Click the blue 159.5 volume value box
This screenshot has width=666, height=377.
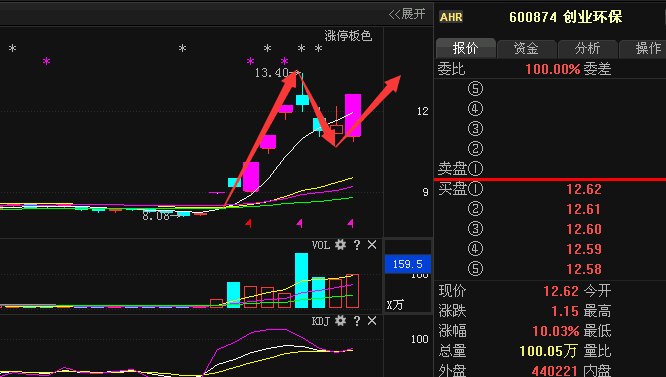tap(408, 264)
